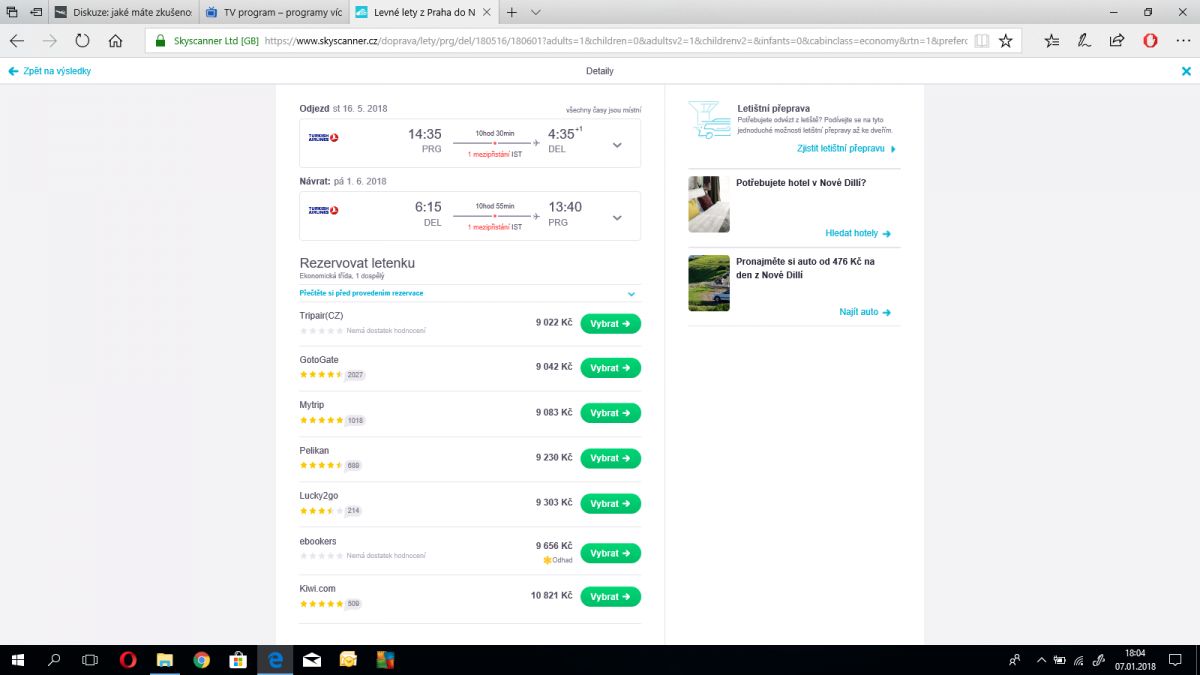This screenshot has width=1200, height=675.
Task: Expand 'Přečtěte si před provedením rezervace' section
Action: click(x=631, y=294)
